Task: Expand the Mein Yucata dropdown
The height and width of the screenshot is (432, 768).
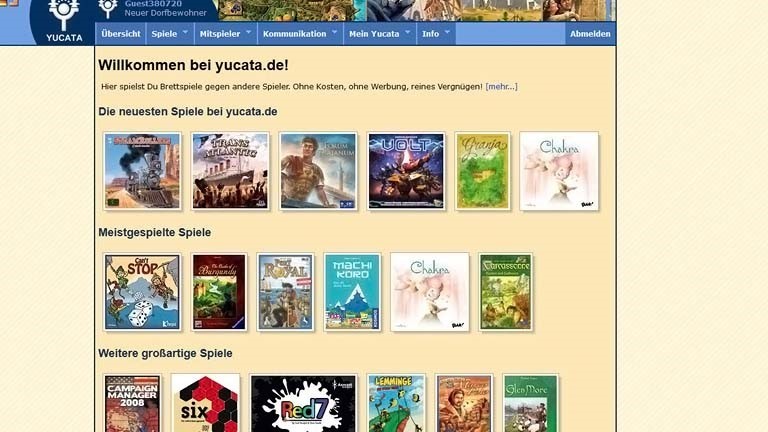Action: coord(379,34)
